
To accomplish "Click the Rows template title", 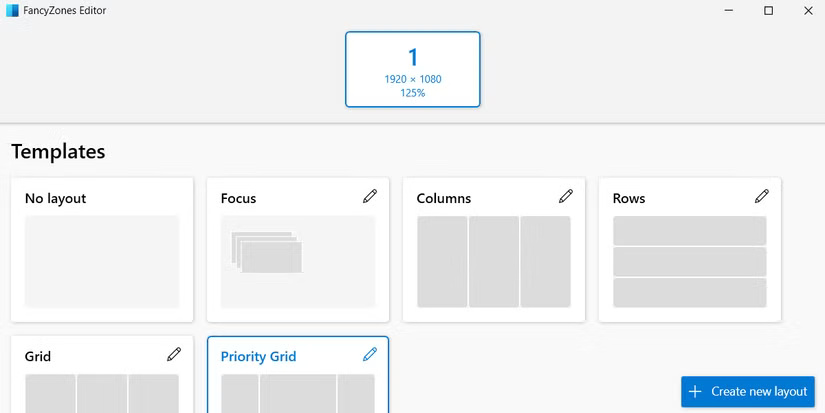I will [629, 198].
